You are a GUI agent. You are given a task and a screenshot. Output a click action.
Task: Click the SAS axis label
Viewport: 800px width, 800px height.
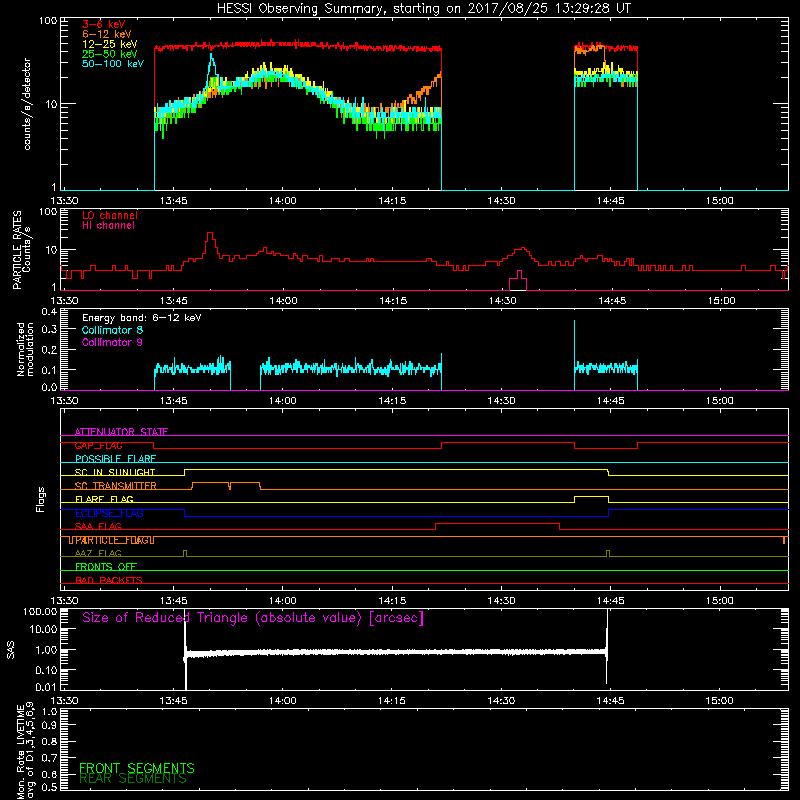click(x=10, y=650)
